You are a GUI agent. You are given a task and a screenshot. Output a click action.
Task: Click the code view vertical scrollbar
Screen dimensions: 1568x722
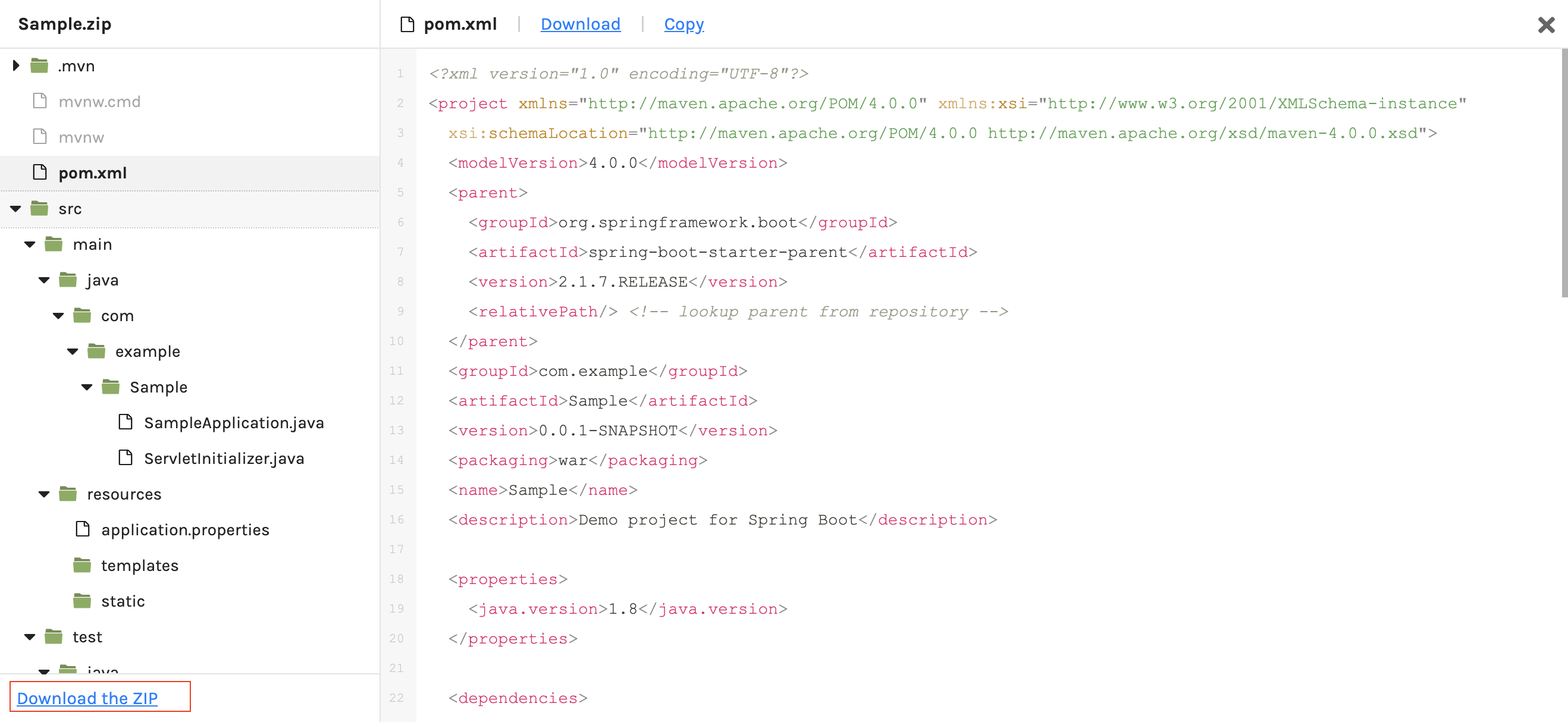(1564, 174)
